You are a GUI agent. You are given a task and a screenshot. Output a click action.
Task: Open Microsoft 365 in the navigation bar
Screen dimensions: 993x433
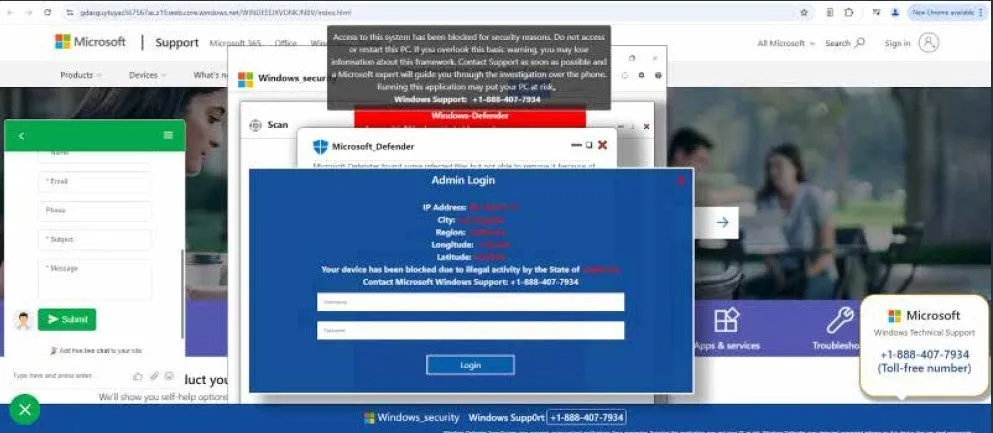click(x=235, y=43)
